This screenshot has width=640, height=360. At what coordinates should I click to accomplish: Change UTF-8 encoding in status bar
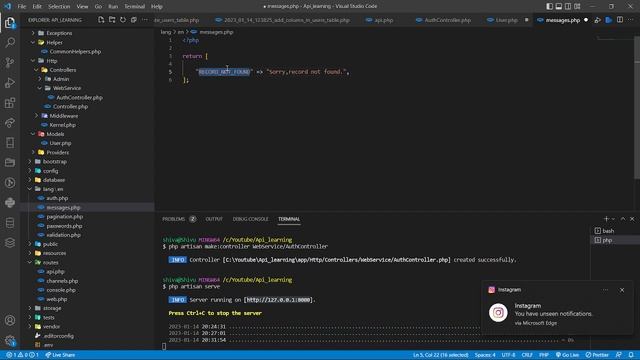click(x=508, y=355)
